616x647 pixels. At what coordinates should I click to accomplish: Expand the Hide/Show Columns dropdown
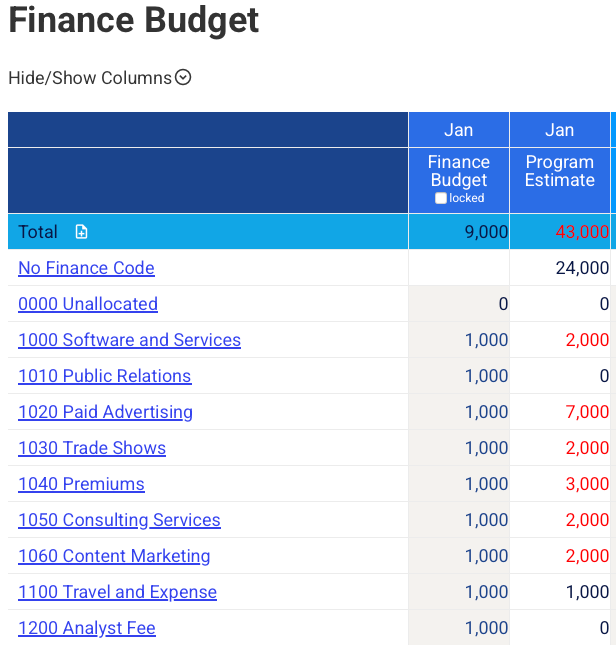pyautogui.click(x=183, y=77)
